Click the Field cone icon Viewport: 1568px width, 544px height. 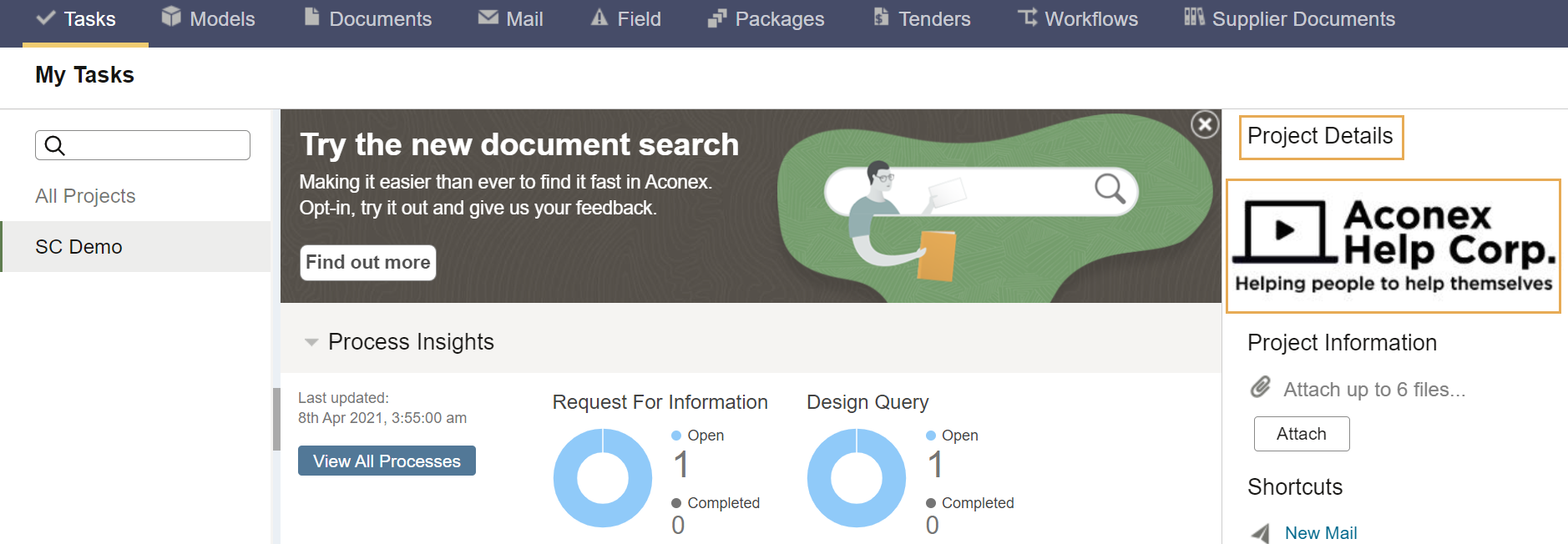[x=599, y=17]
